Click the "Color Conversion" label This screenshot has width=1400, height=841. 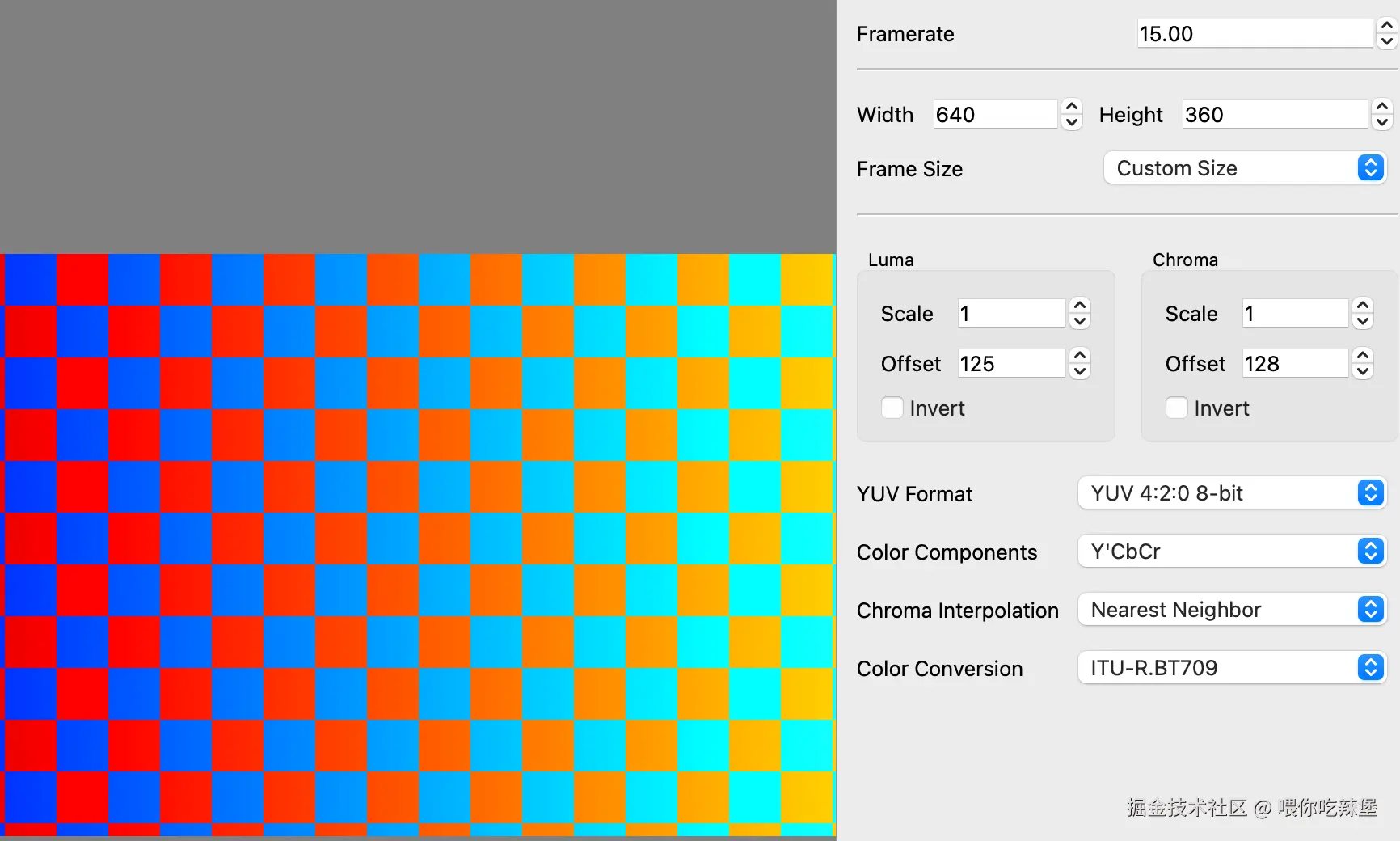939,669
